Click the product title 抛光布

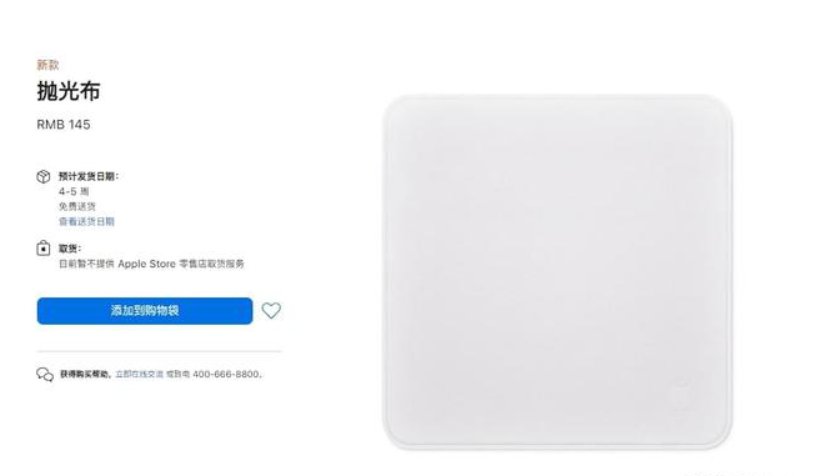pyautogui.click(x=69, y=91)
